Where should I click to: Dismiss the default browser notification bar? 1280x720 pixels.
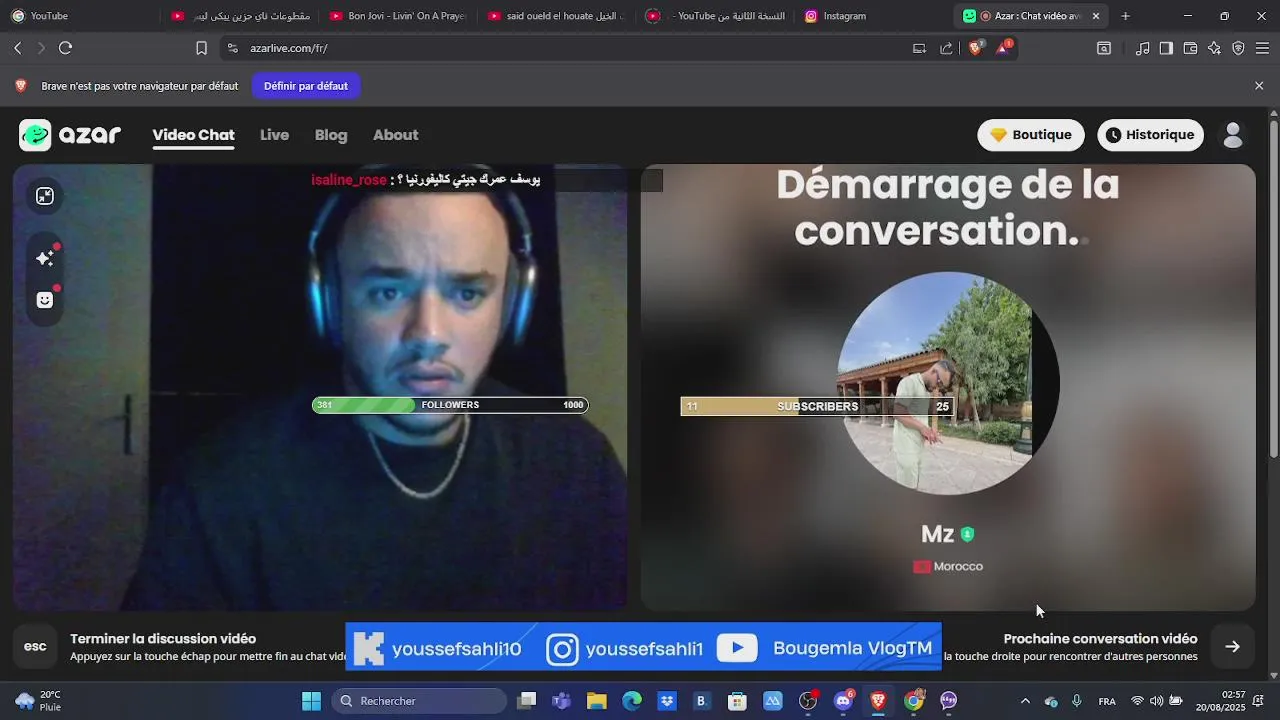tap(1259, 86)
